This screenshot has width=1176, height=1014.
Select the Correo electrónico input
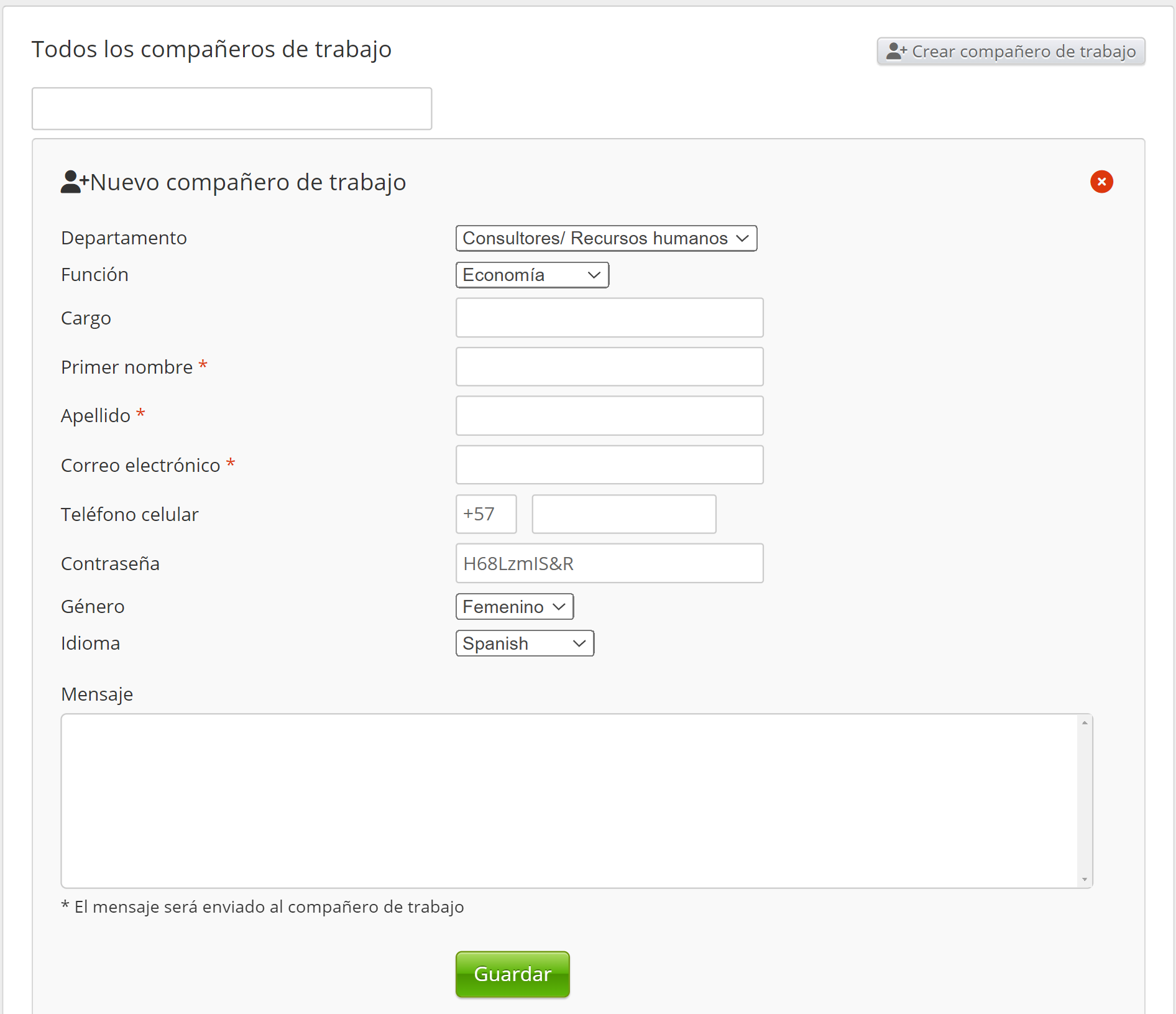(x=609, y=465)
